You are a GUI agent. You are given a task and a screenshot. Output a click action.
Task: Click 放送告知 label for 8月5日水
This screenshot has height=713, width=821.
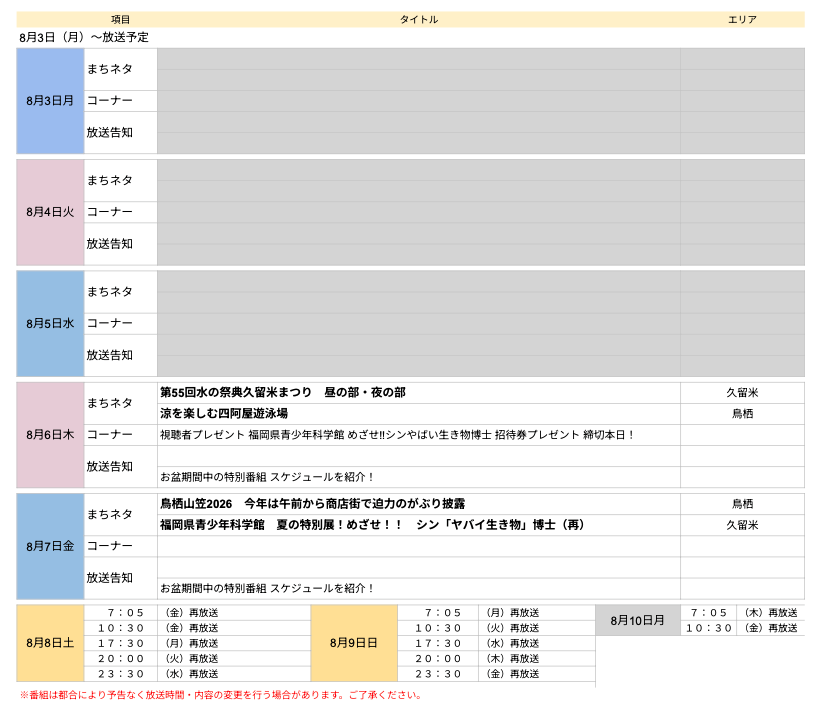pos(110,355)
